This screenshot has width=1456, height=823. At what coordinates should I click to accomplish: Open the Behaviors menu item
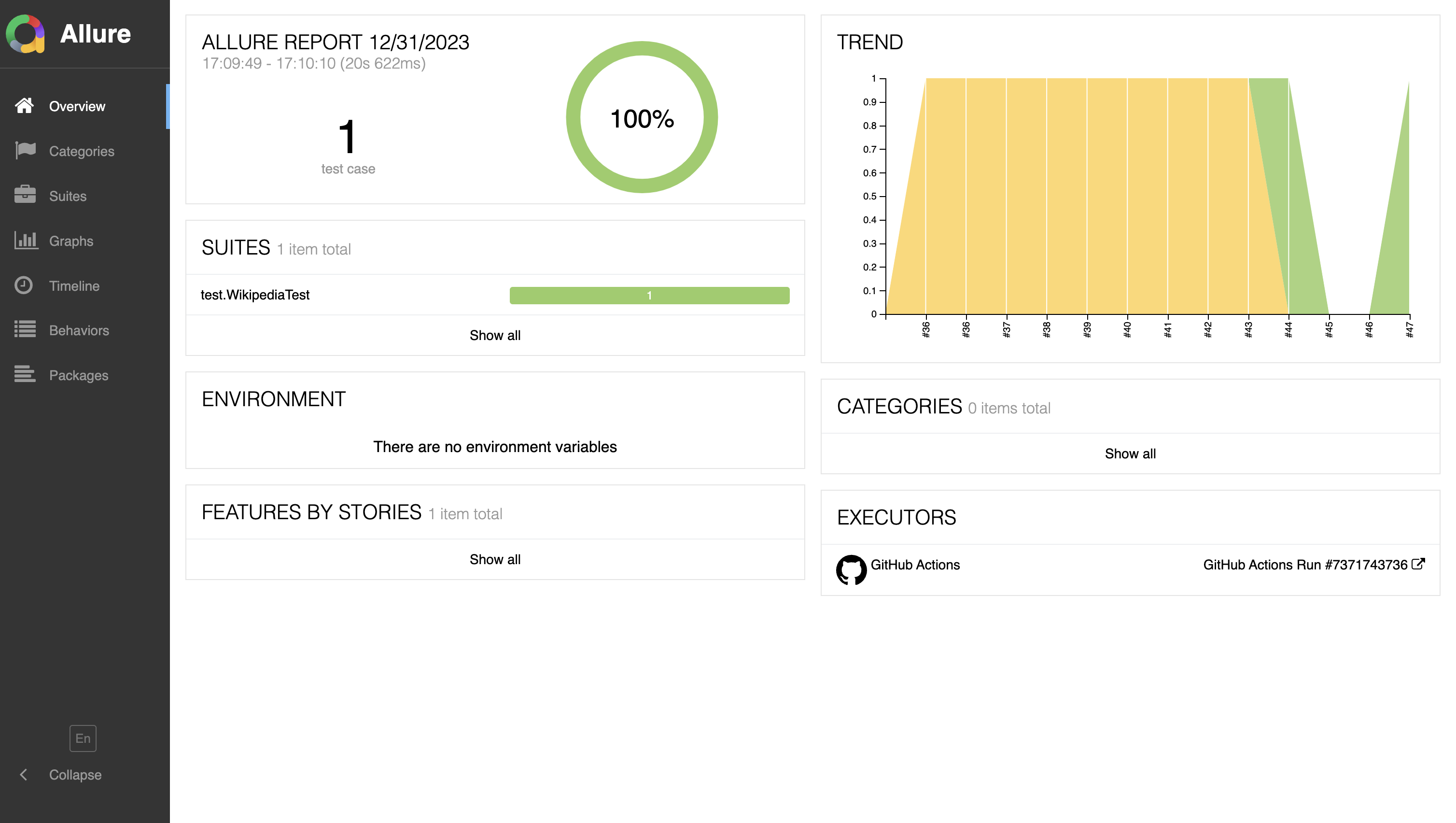click(79, 330)
